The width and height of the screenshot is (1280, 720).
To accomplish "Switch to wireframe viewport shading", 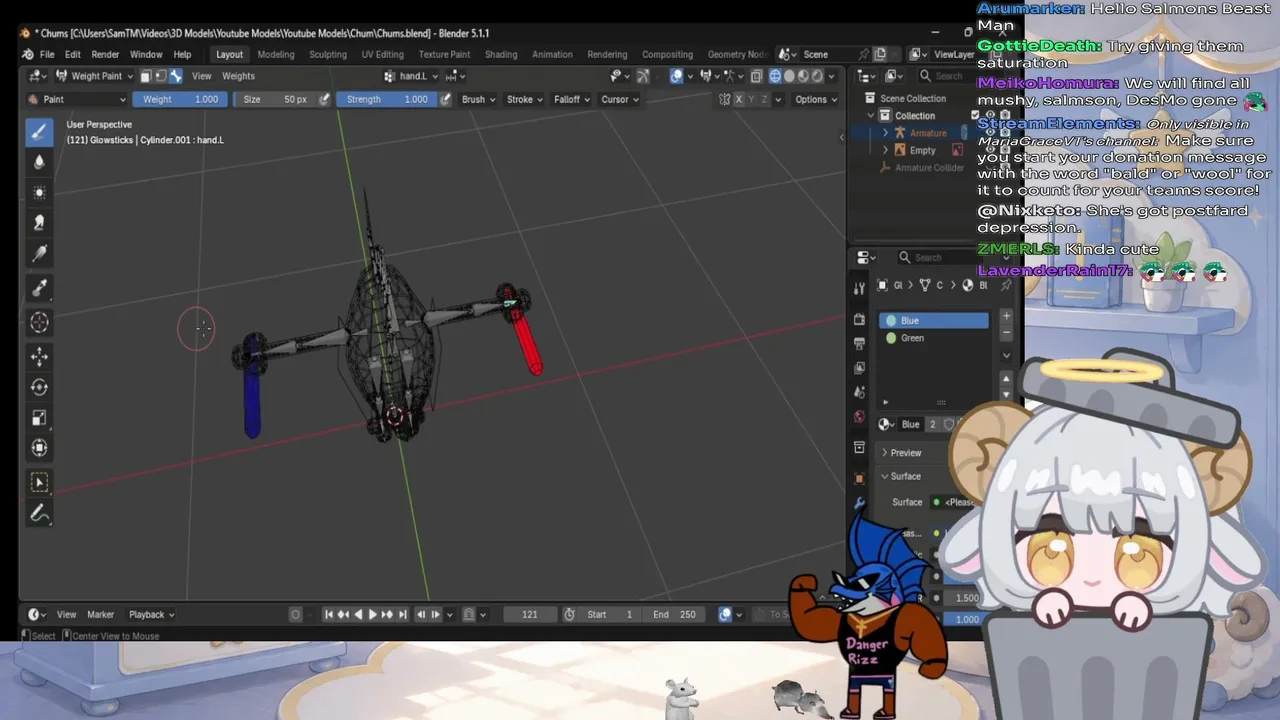I will click(775, 76).
